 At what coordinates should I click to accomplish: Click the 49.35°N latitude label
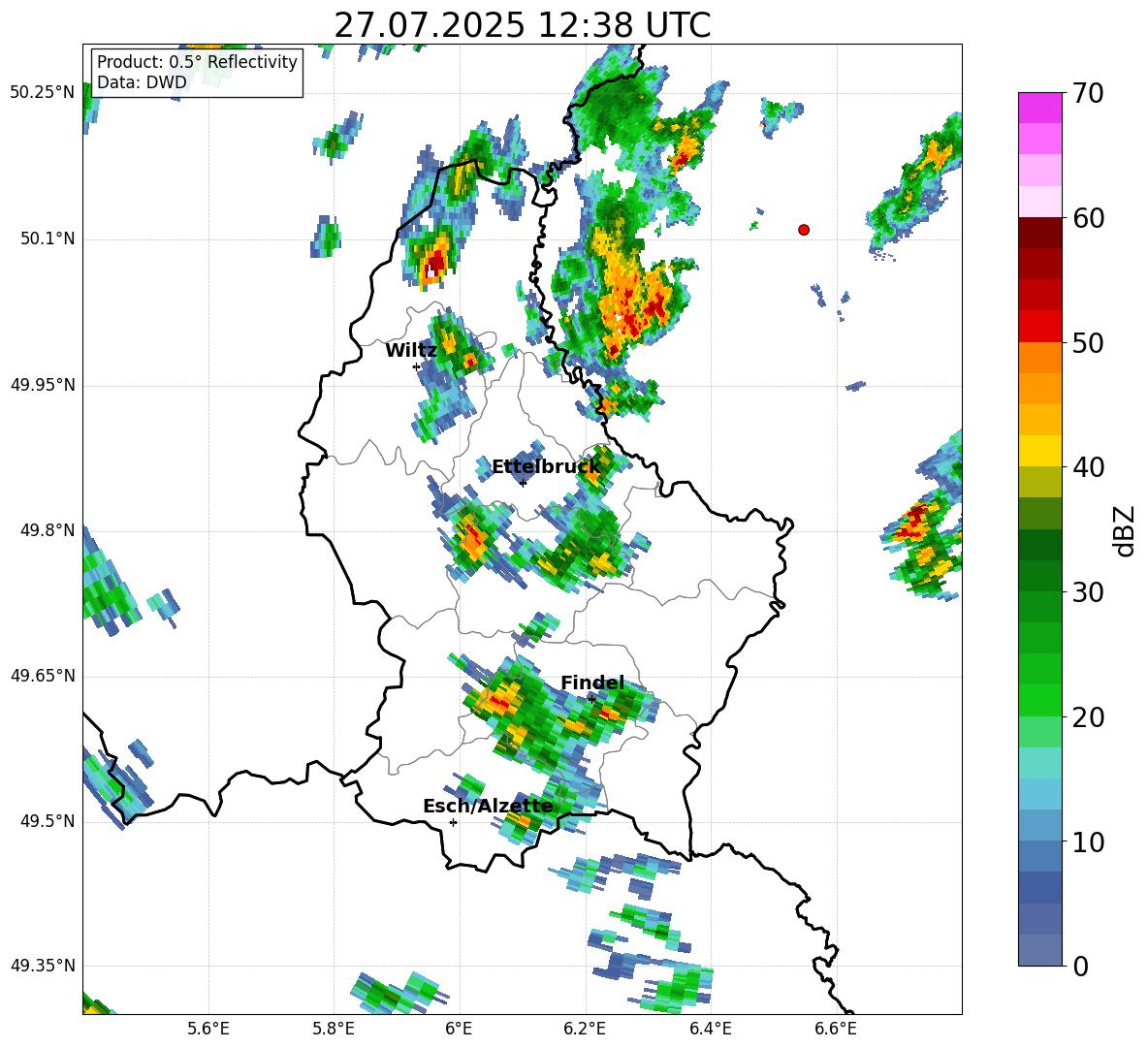[43, 966]
